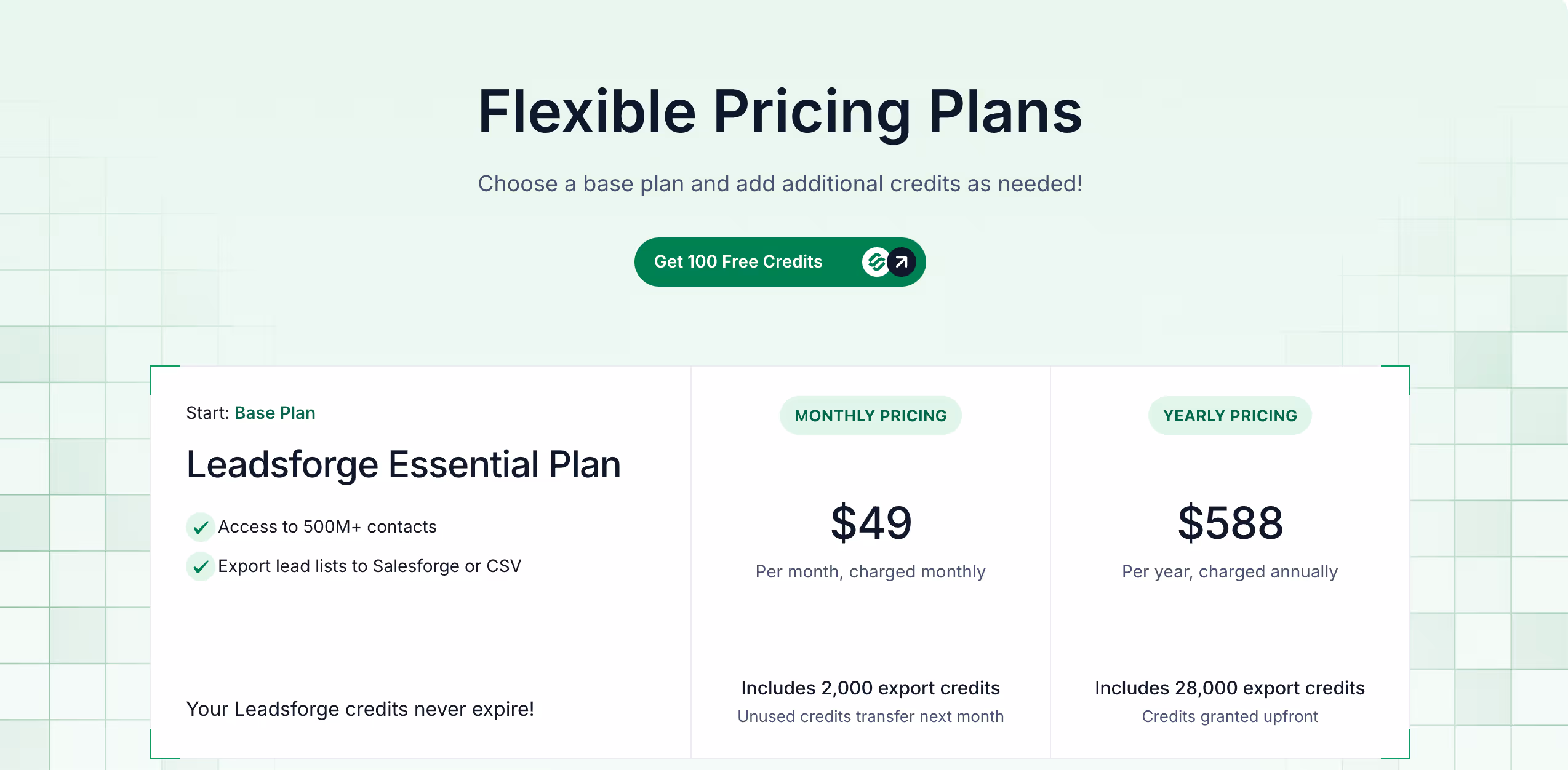Image resolution: width=1568 pixels, height=770 pixels.
Task: Click Per year, charged annually label
Action: 1230,572
